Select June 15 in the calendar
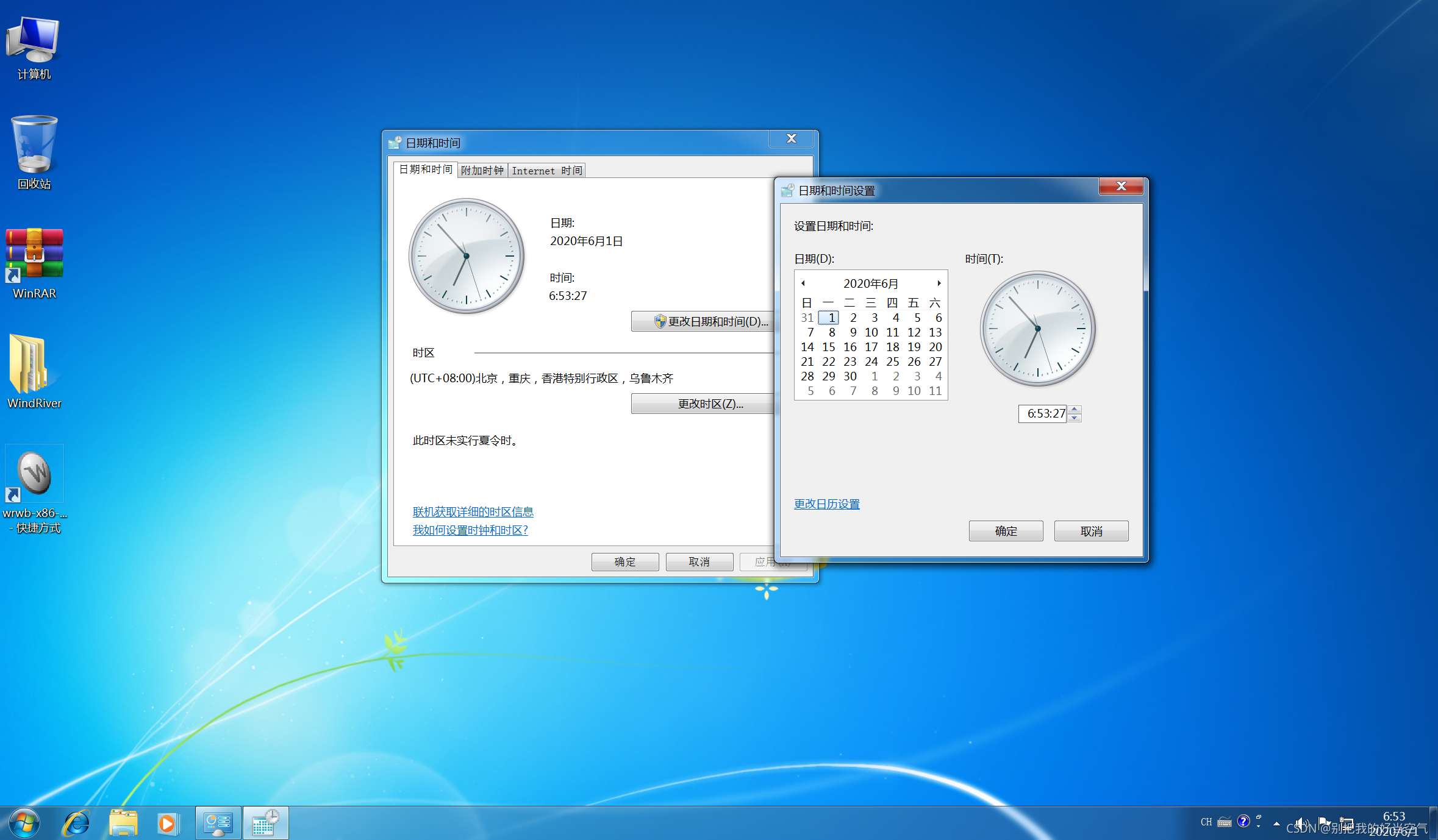The width and height of the screenshot is (1438, 840). (829, 347)
